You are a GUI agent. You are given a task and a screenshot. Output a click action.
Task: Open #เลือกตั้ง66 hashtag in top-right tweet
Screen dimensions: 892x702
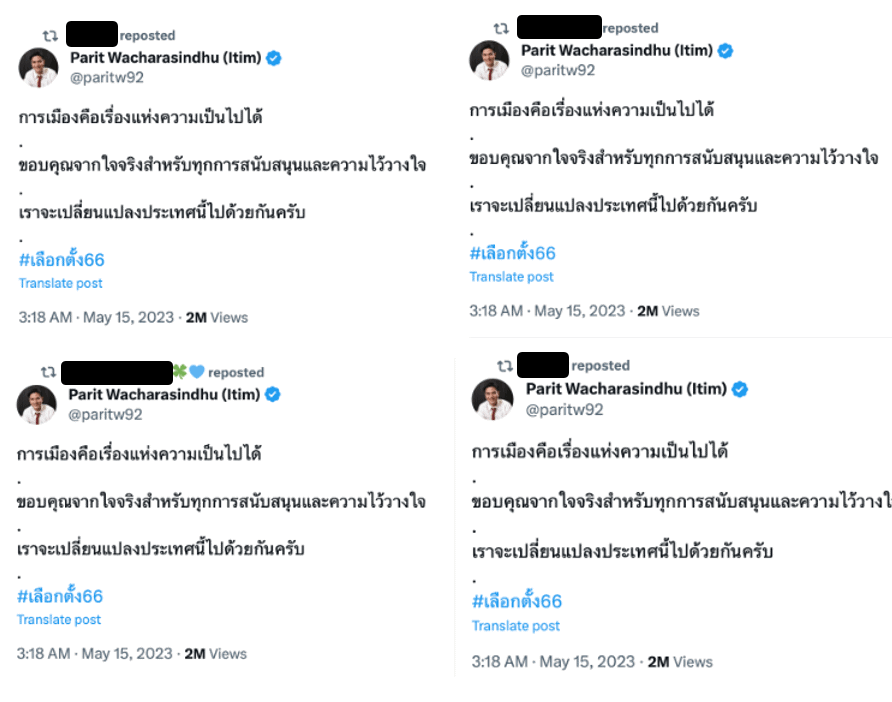point(512,253)
